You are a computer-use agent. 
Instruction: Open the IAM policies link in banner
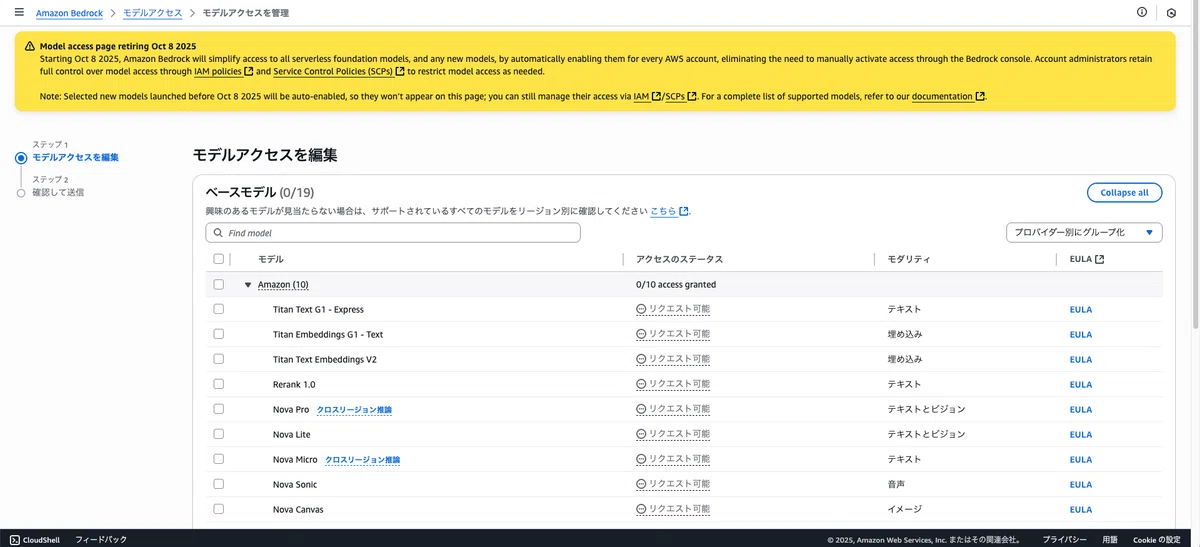click(x=223, y=71)
